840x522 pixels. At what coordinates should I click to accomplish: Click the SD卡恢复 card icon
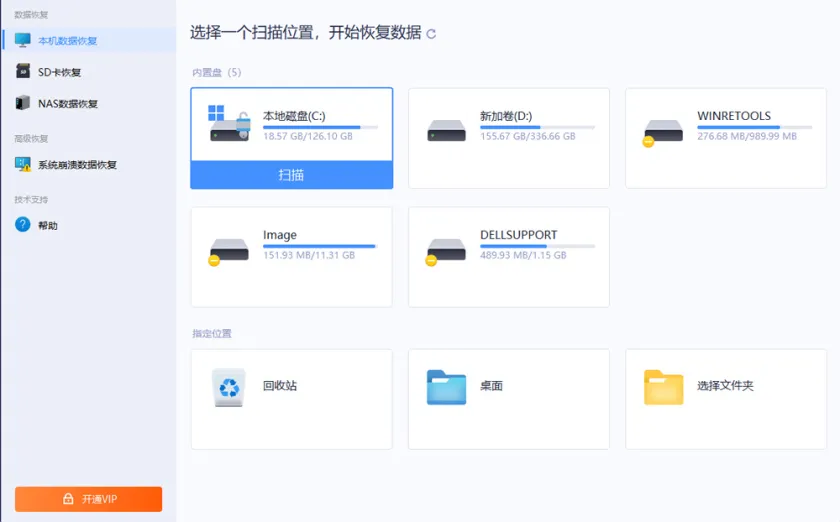pyautogui.click(x=22, y=71)
